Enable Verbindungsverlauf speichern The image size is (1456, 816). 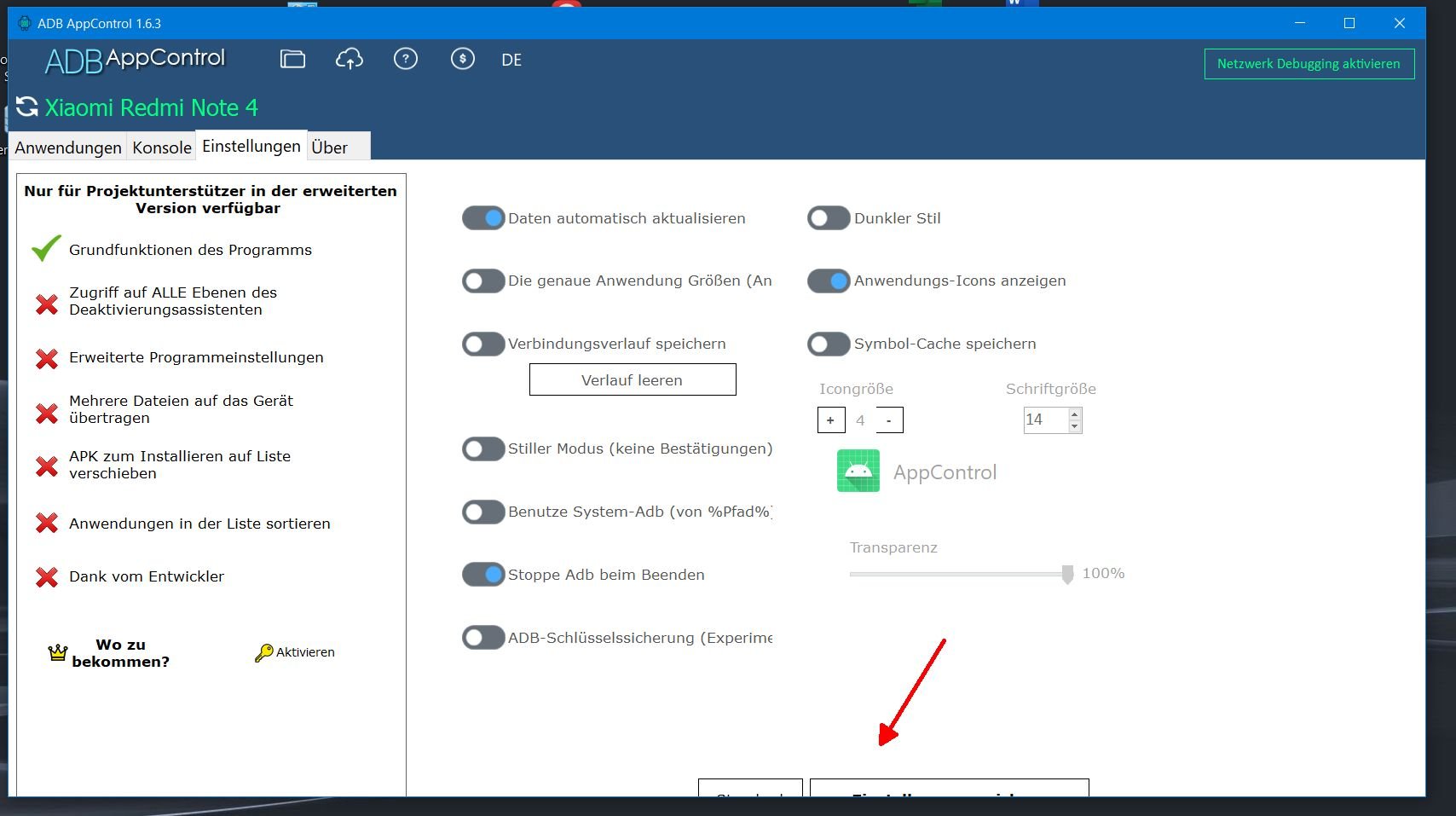(x=483, y=344)
